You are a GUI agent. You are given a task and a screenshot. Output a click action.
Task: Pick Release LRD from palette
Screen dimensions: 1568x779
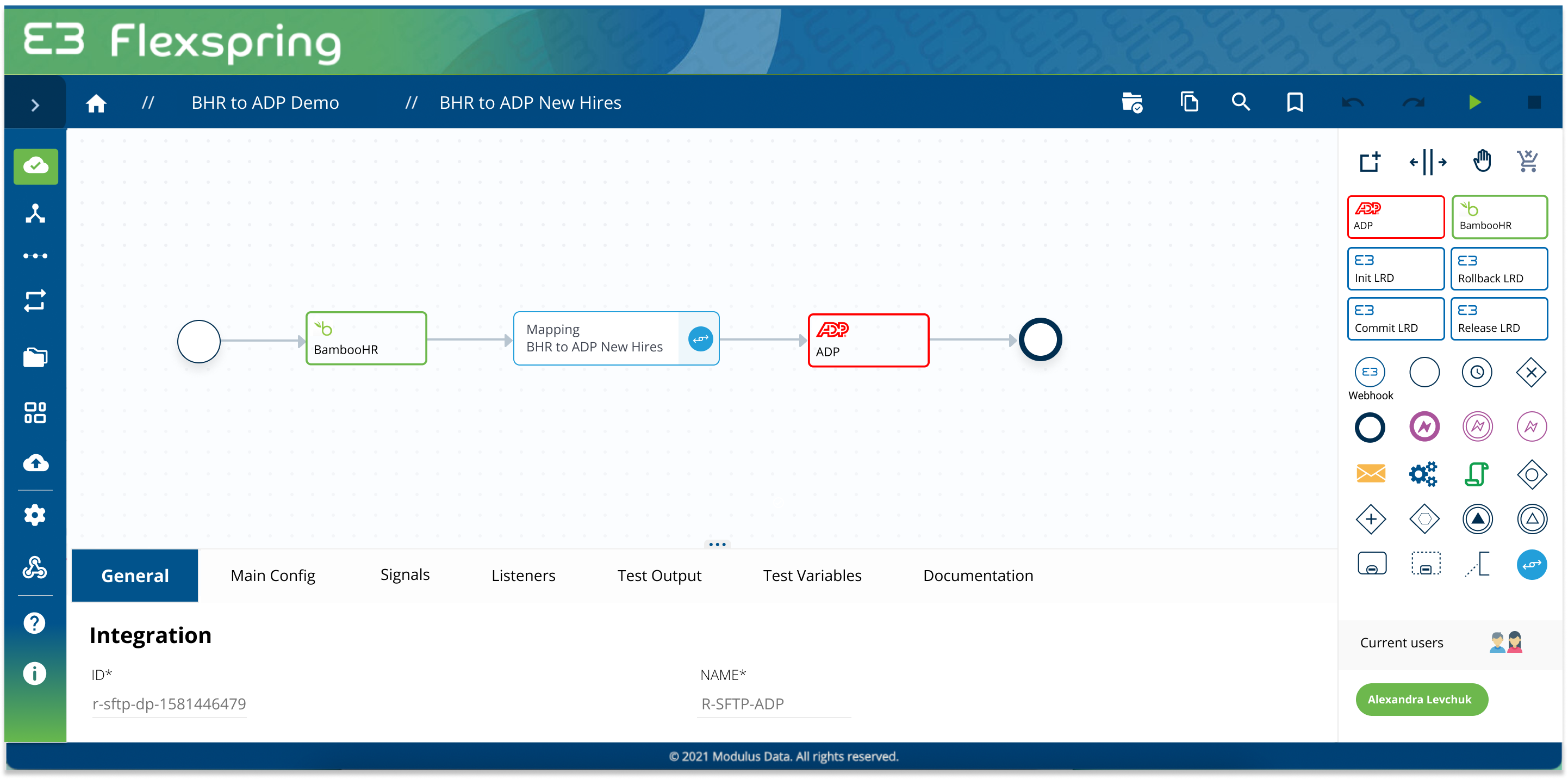pyautogui.click(x=1499, y=319)
